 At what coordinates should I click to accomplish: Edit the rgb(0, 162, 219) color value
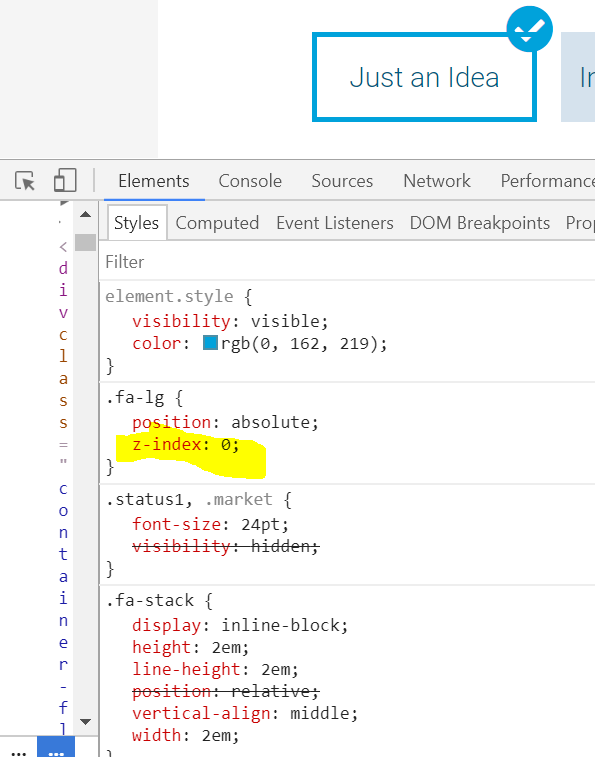299,344
